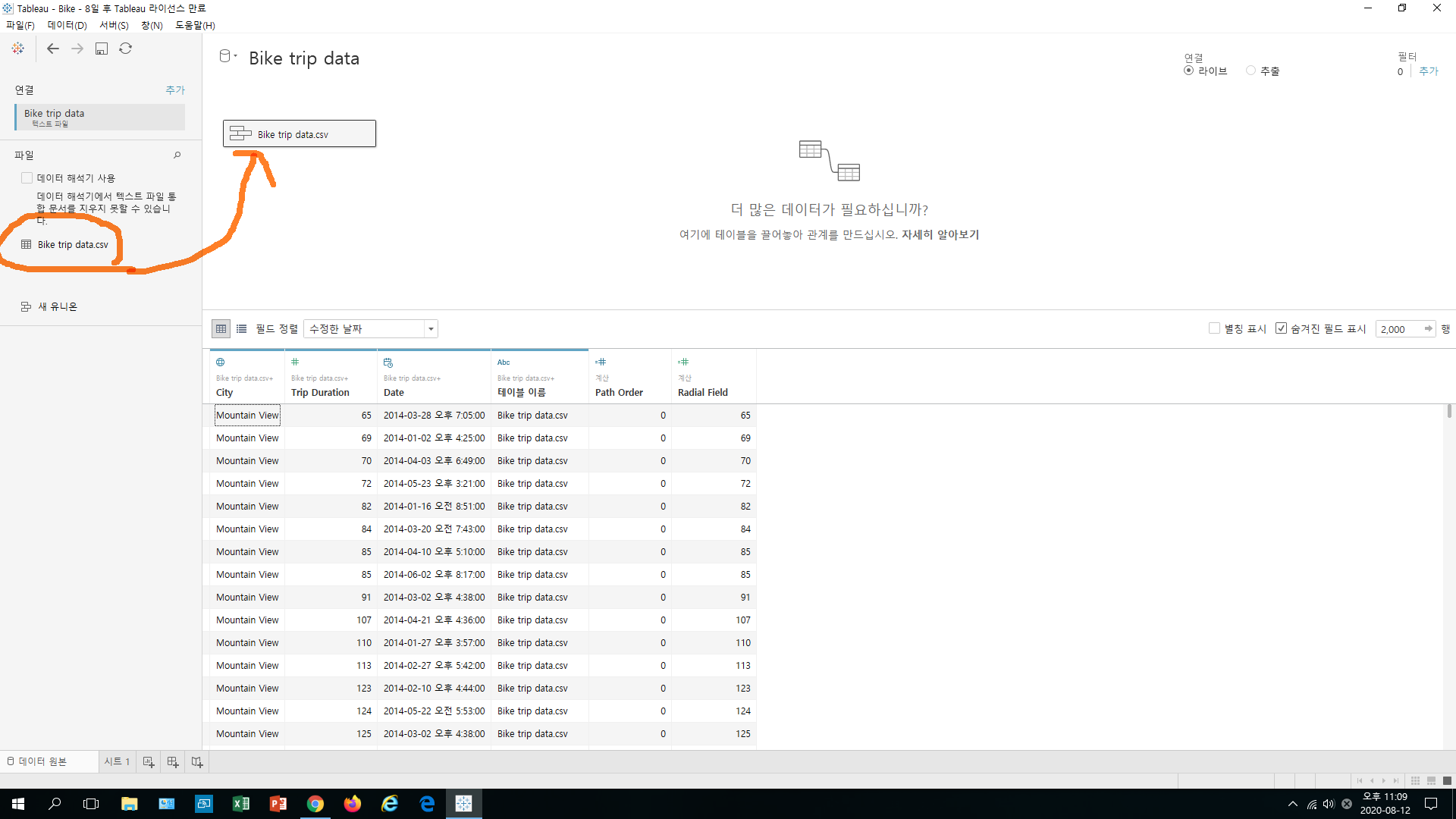Open the 수정한 날짜 field sort dropdown
This screenshot has height=819, width=1456.
tap(371, 328)
